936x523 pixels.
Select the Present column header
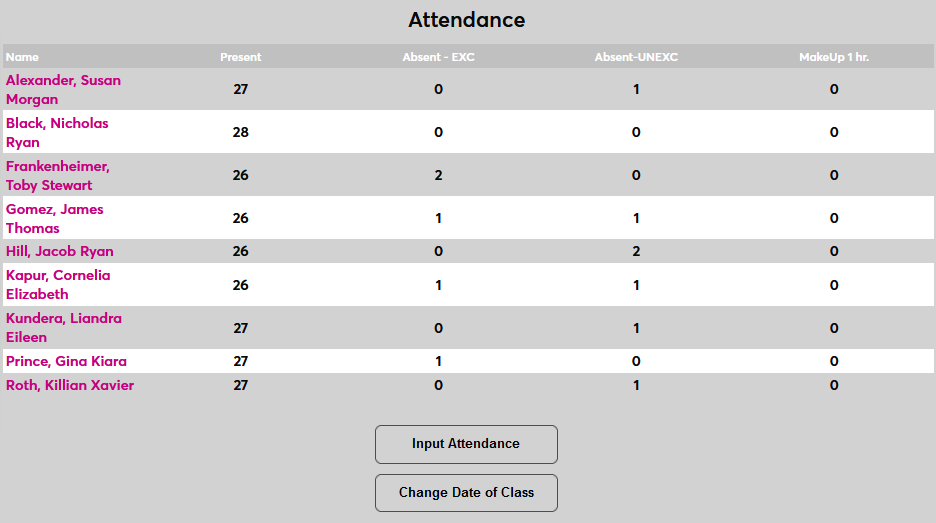240,57
